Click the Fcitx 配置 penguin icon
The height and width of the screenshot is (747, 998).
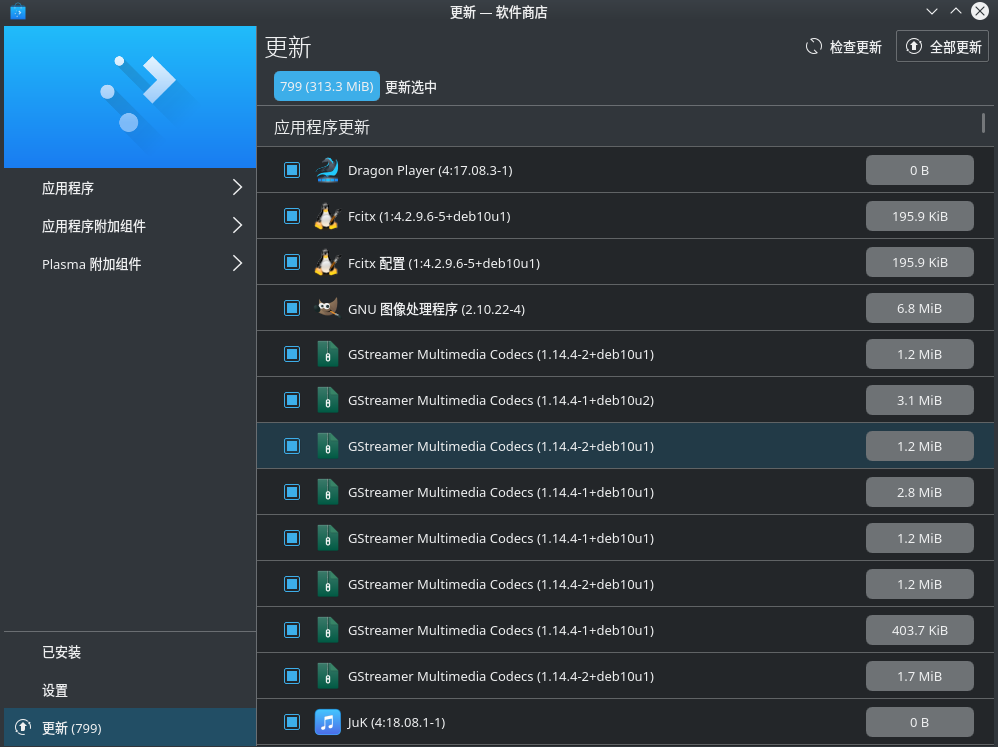pyautogui.click(x=327, y=262)
